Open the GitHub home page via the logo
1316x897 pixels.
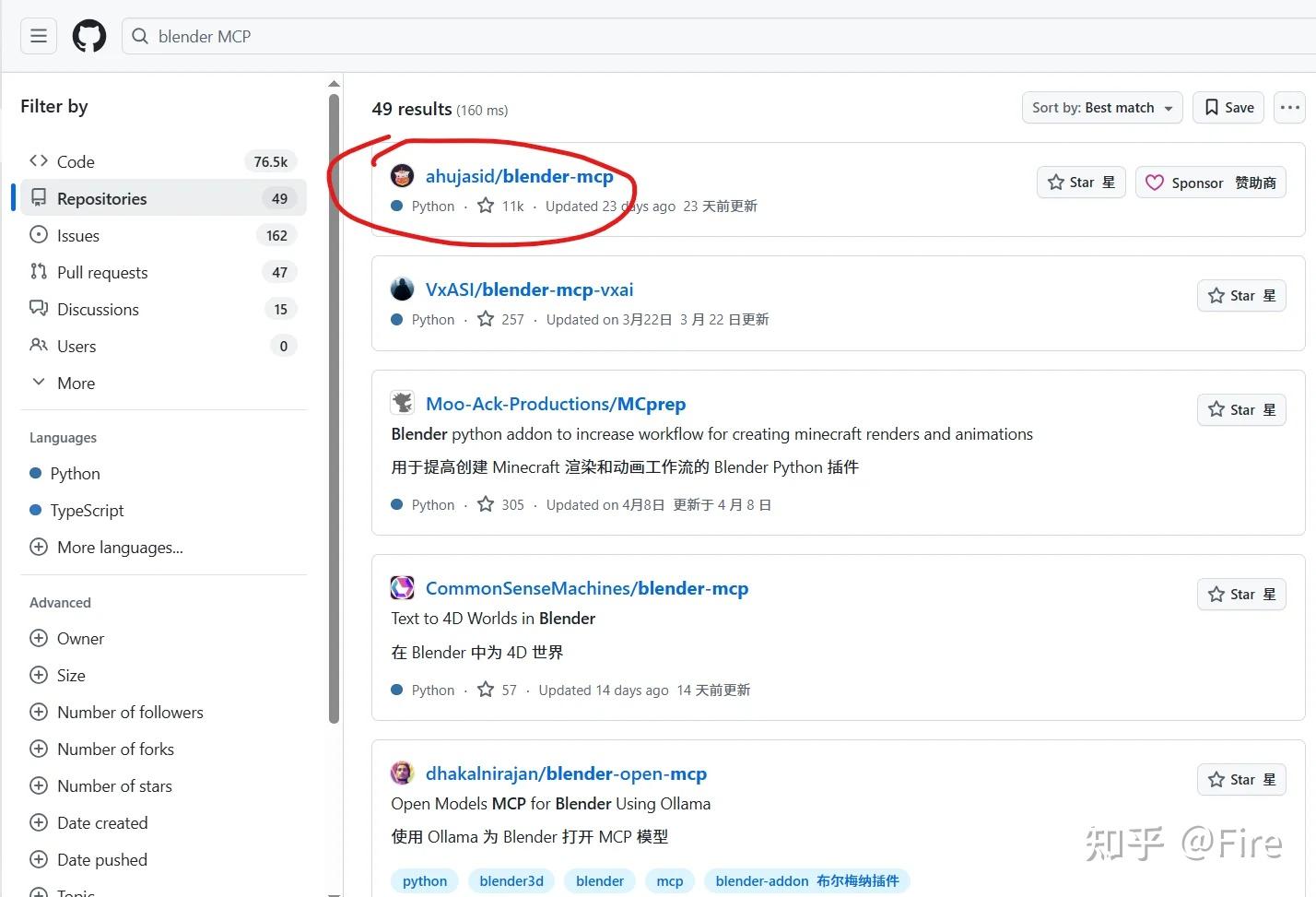[88, 36]
